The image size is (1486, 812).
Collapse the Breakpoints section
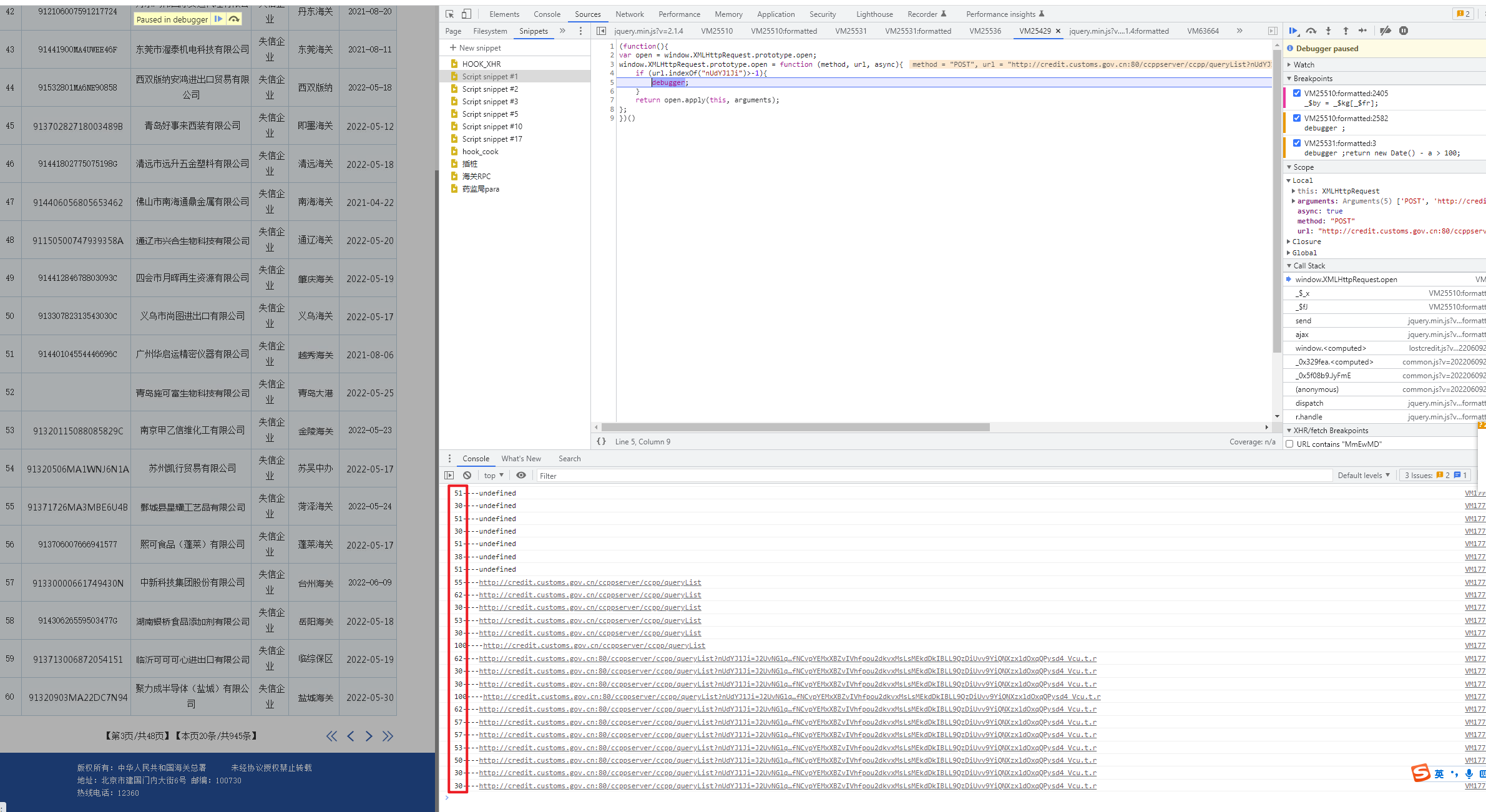point(1312,78)
